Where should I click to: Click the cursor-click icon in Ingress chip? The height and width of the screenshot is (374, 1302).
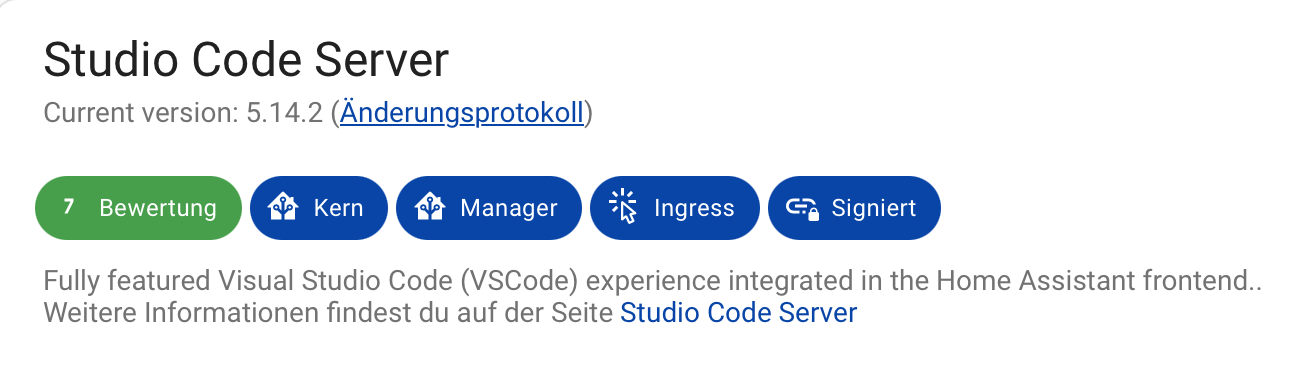pos(624,208)
